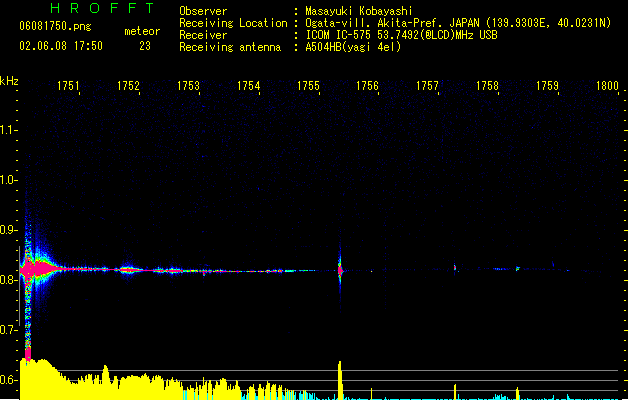Click the 'Receiver' field label
This screenshot has height=400, width=629.
coord(203,35)
